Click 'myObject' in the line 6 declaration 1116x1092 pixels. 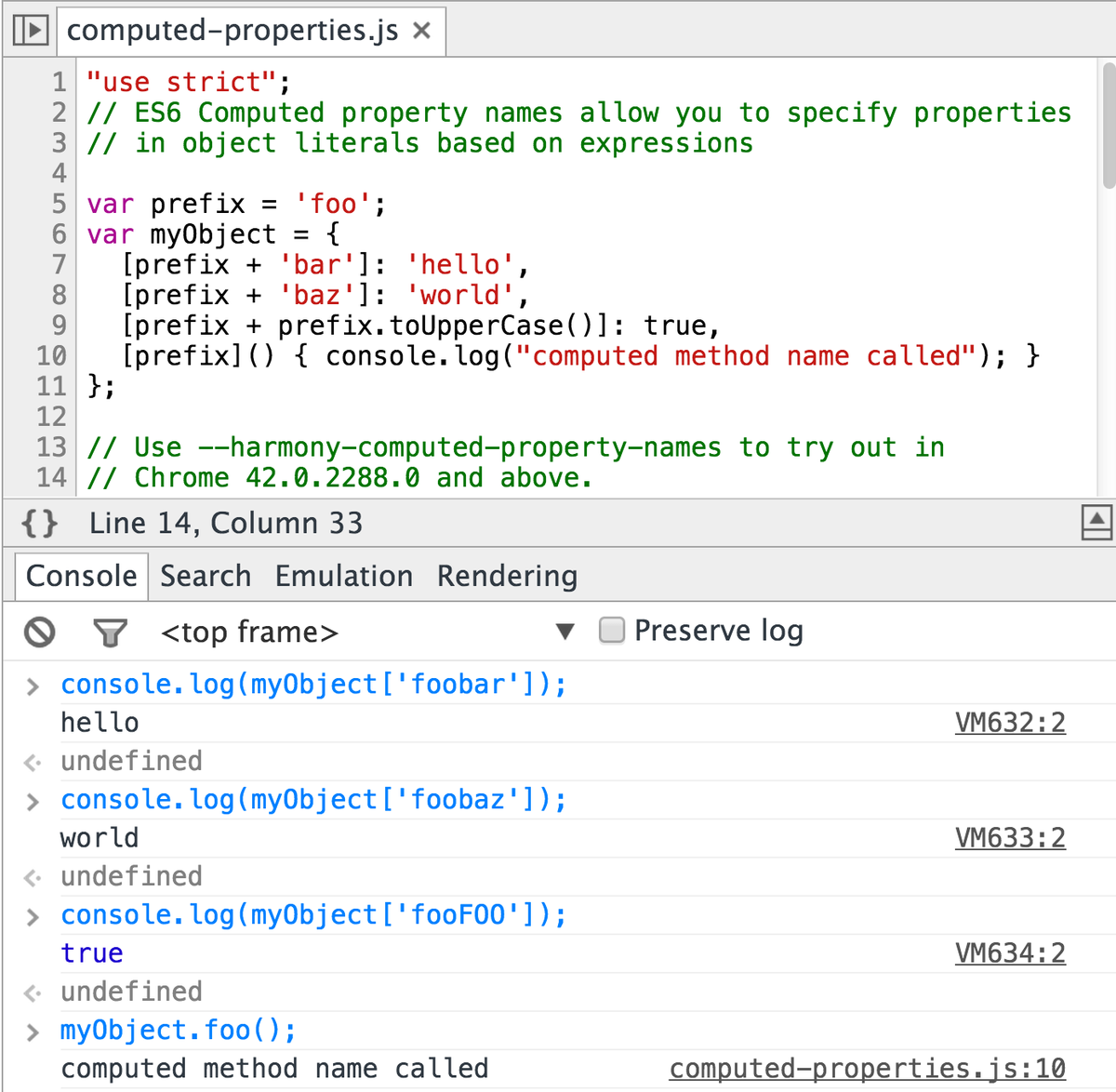(x=213, y=234)
